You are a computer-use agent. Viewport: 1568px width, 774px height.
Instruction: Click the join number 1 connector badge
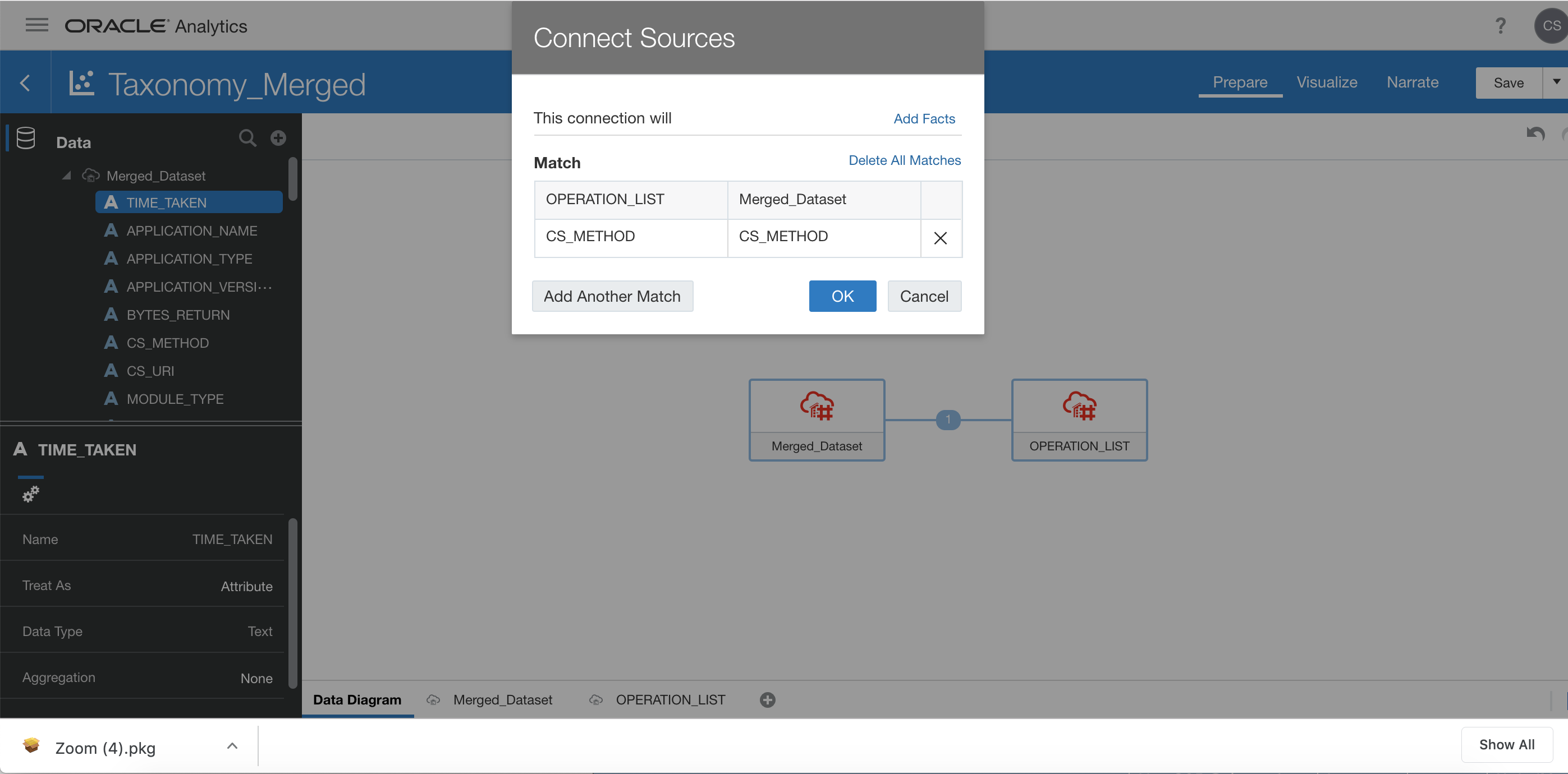[x=948, y=420]
